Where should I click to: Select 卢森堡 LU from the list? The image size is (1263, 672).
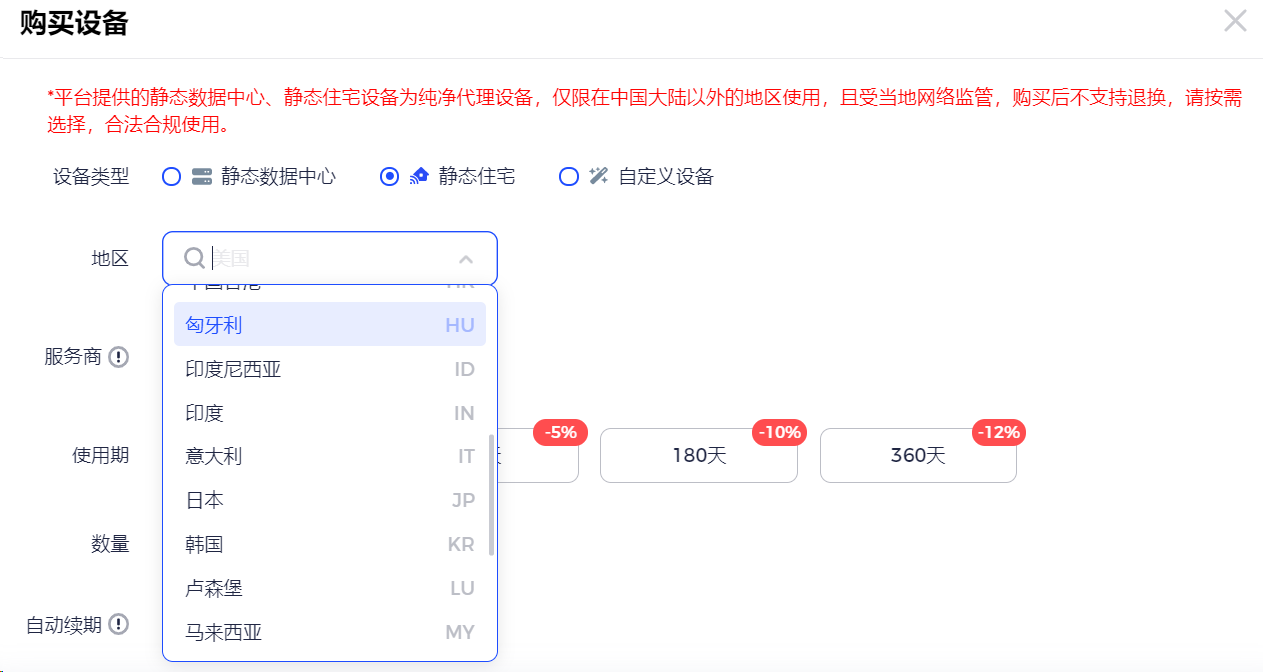[x=329, y=588]
